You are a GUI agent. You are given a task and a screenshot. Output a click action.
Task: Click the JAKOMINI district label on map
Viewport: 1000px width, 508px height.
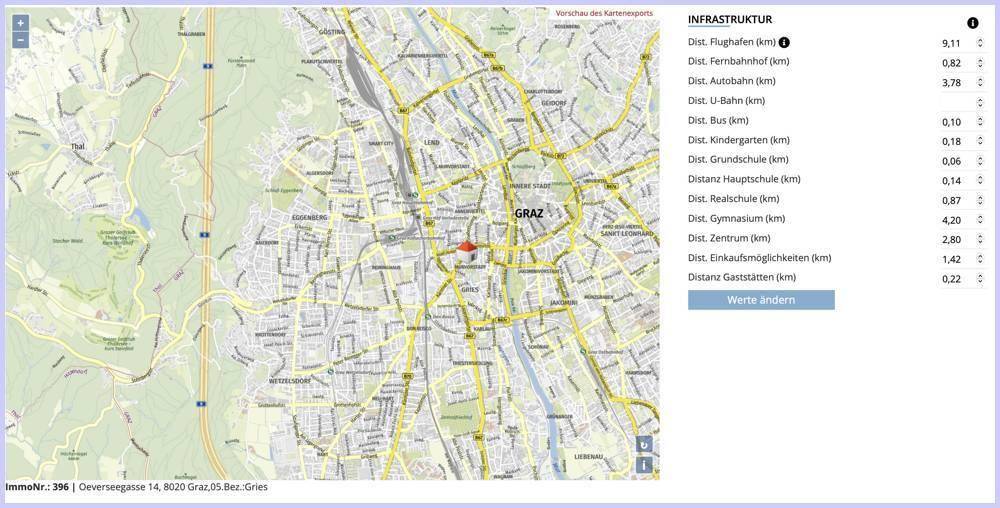coord(564,301)
